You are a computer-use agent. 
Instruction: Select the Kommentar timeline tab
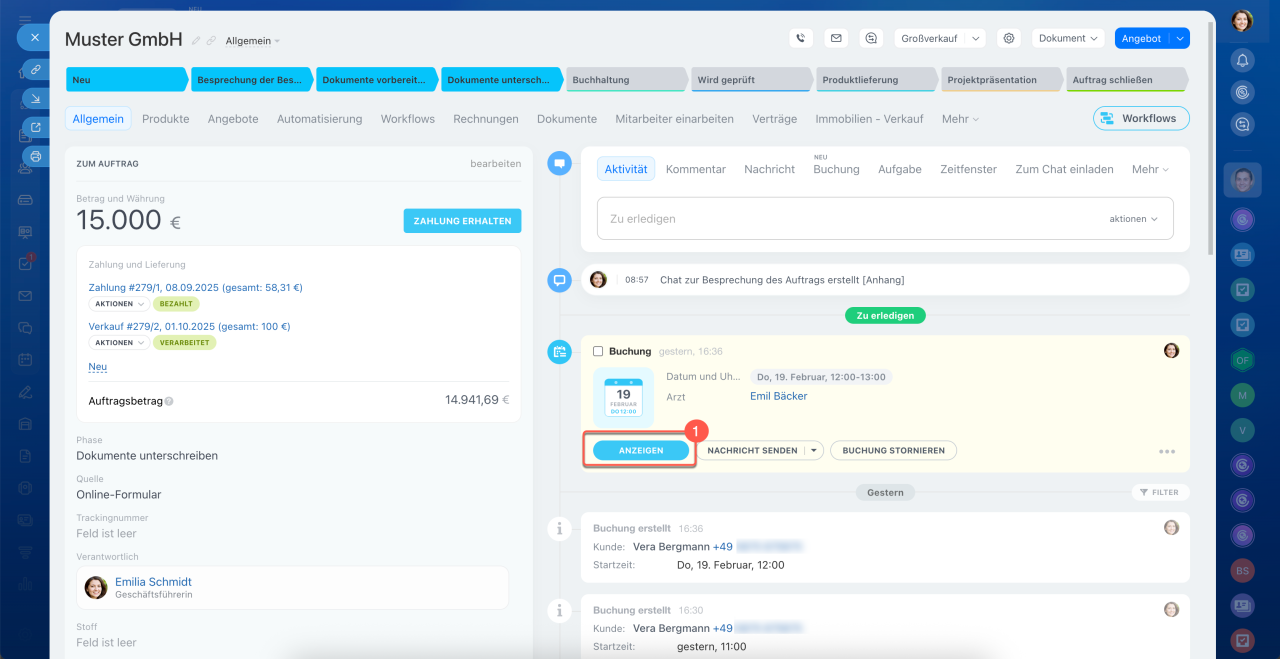(x=695, y=169)
